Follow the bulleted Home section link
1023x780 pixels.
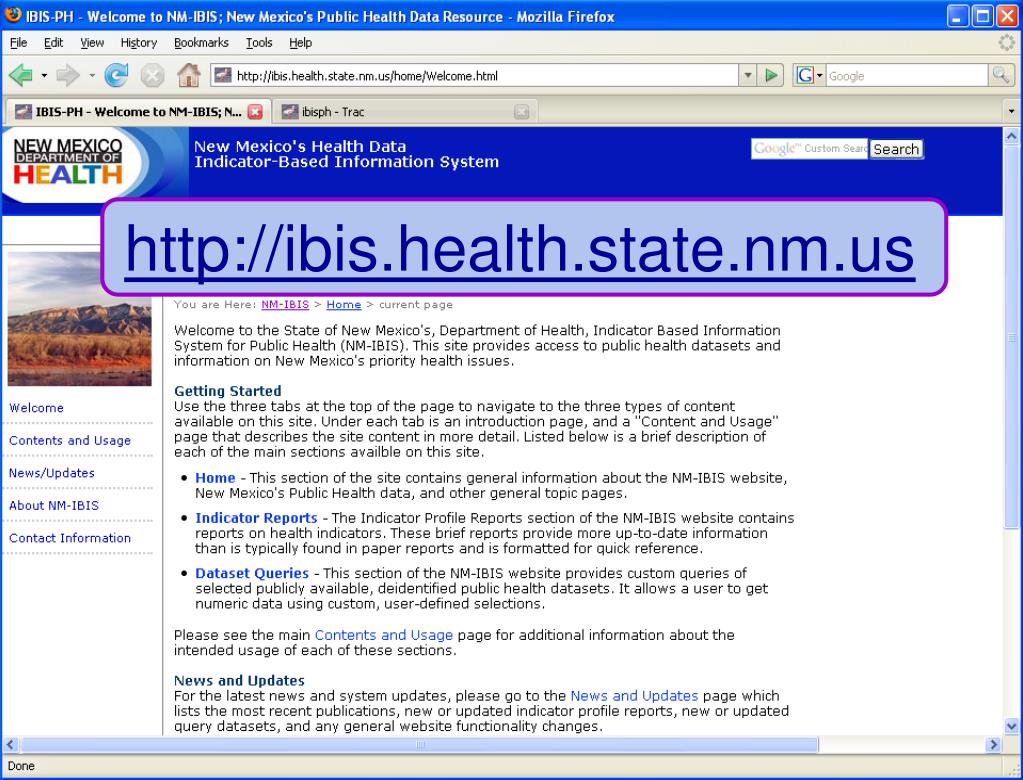pos(215,478)
